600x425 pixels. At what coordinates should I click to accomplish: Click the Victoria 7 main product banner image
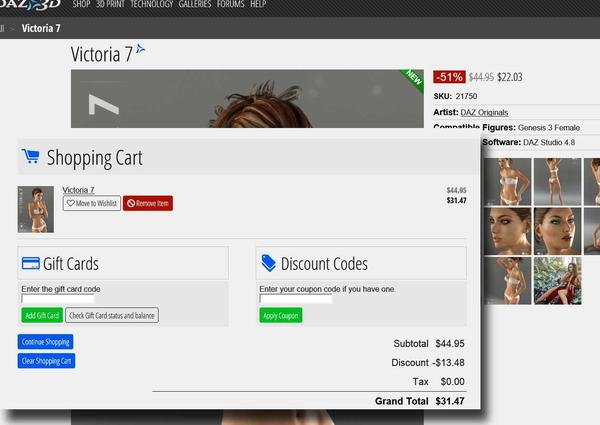click(247, 99)
